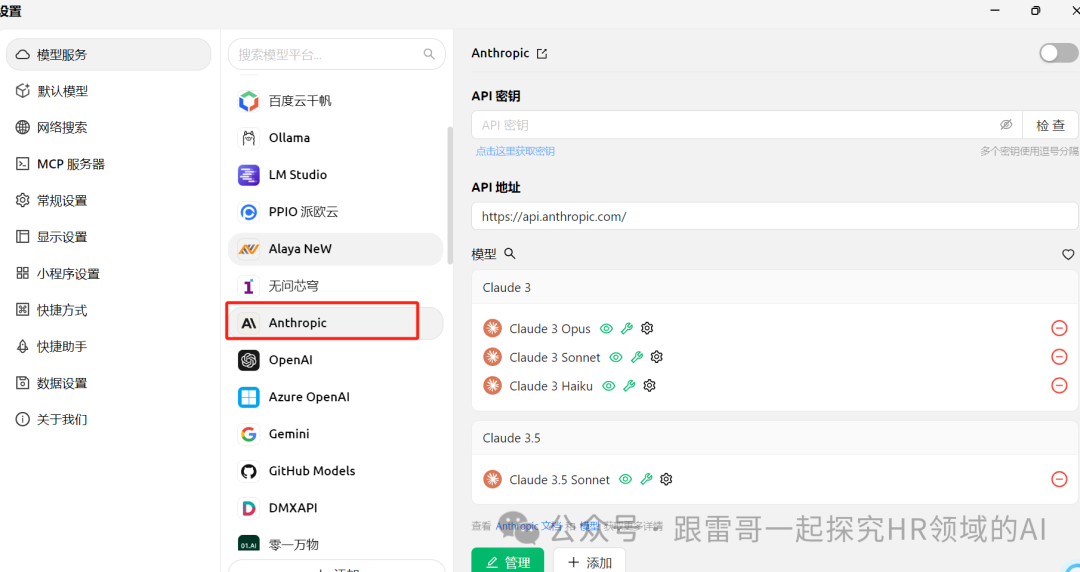Open 数据设置 section

point(108,383)
